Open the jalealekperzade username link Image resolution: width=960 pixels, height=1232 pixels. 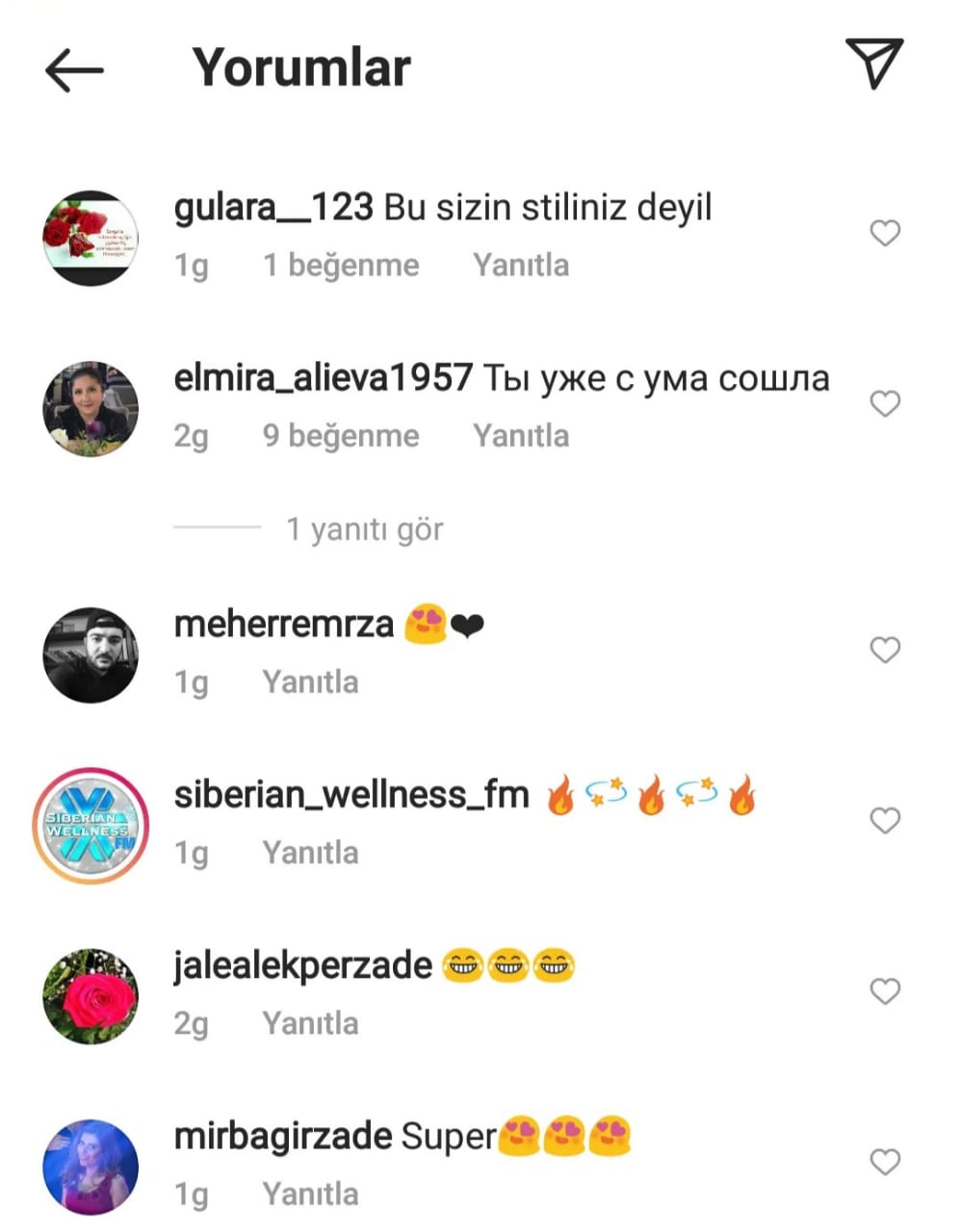[x=302, y=965]
